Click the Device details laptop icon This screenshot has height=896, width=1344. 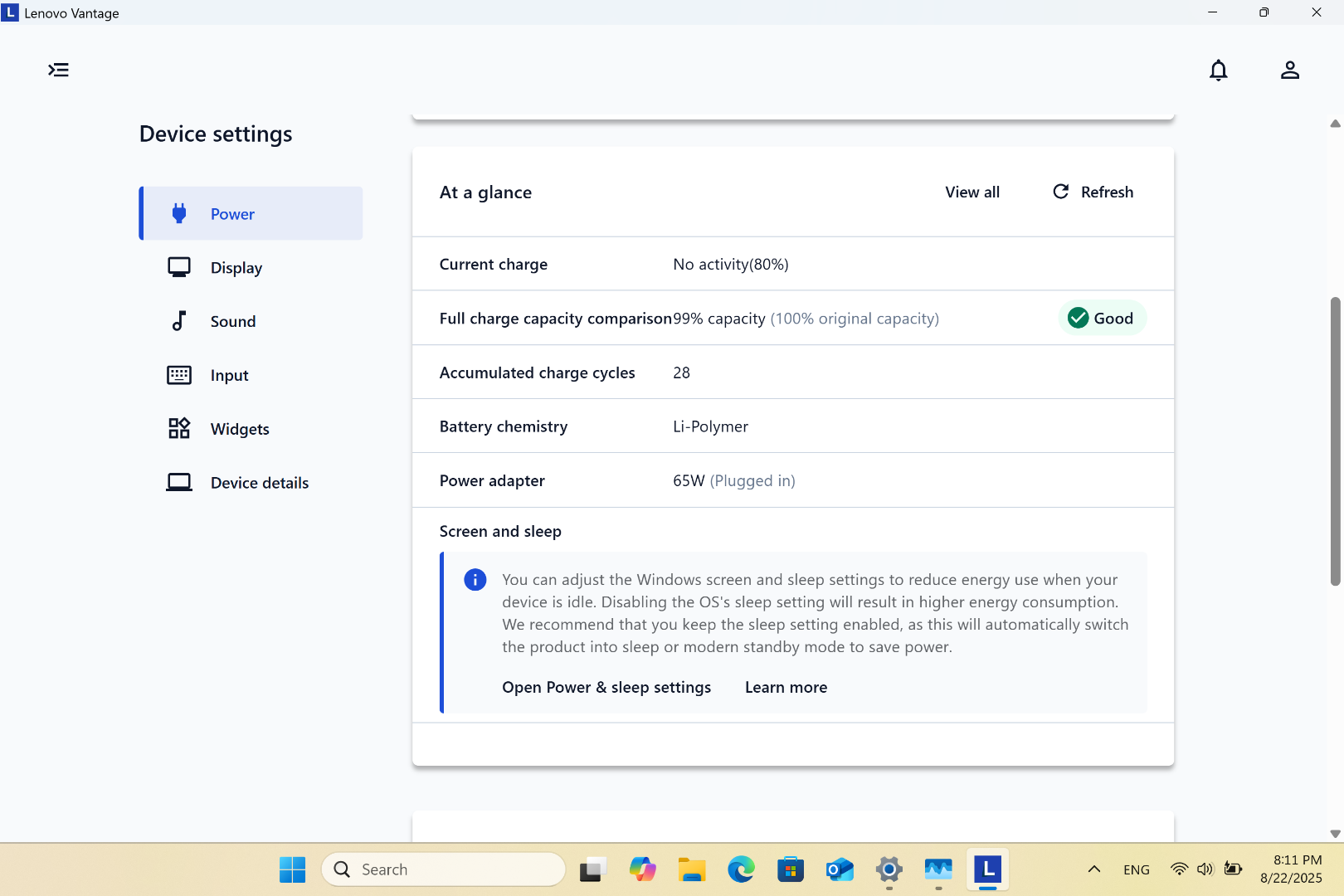click(x=179, y=482)
